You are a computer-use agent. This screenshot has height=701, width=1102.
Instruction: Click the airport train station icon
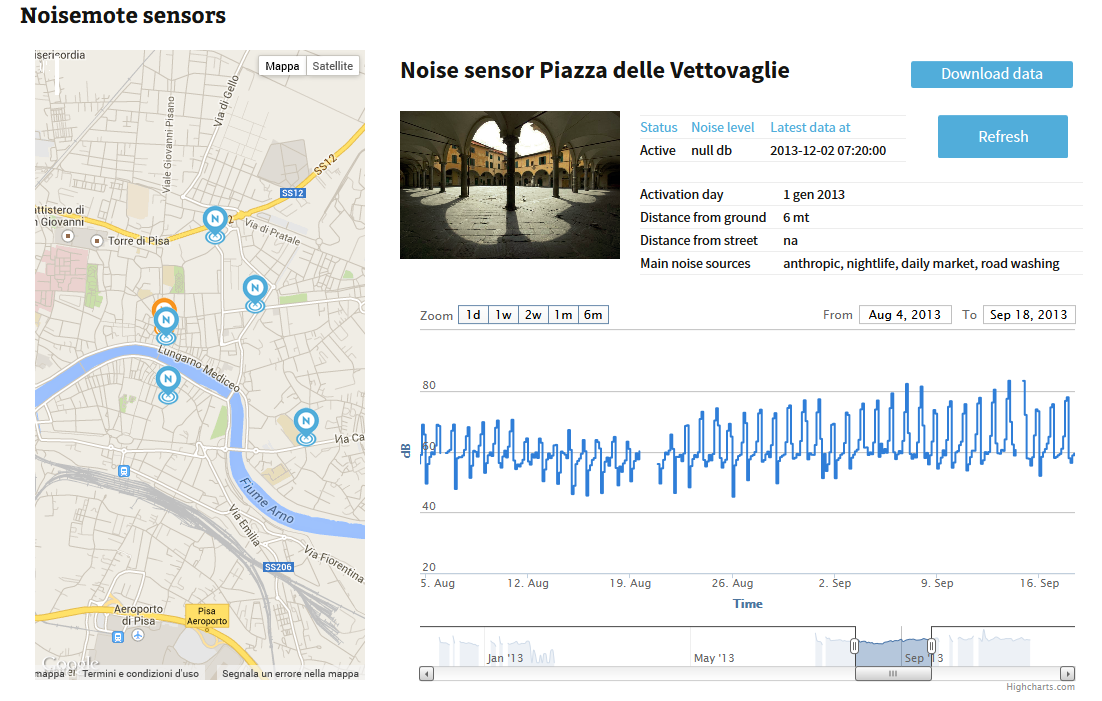pos(118,637)
